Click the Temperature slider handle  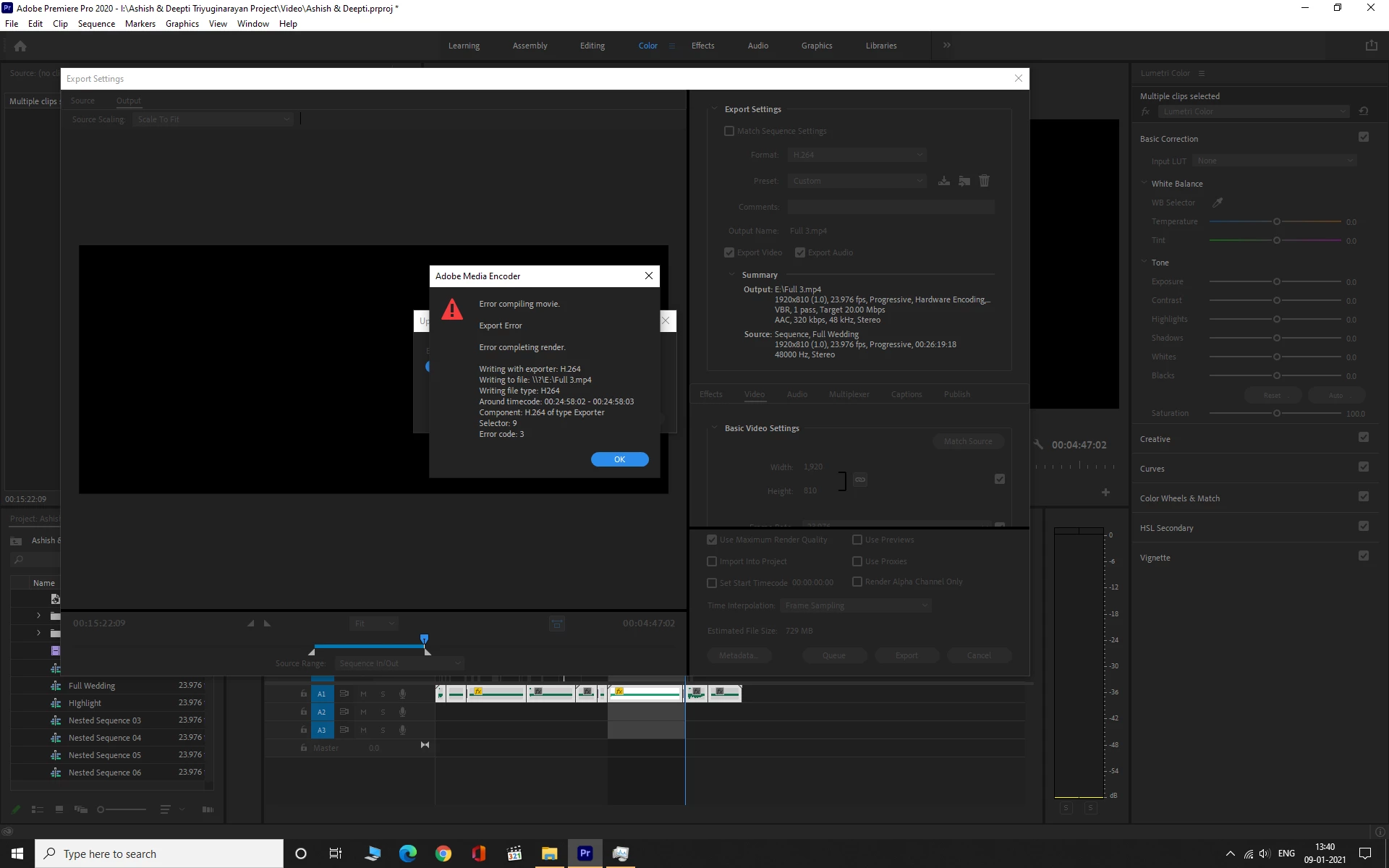click(1277, 221)
